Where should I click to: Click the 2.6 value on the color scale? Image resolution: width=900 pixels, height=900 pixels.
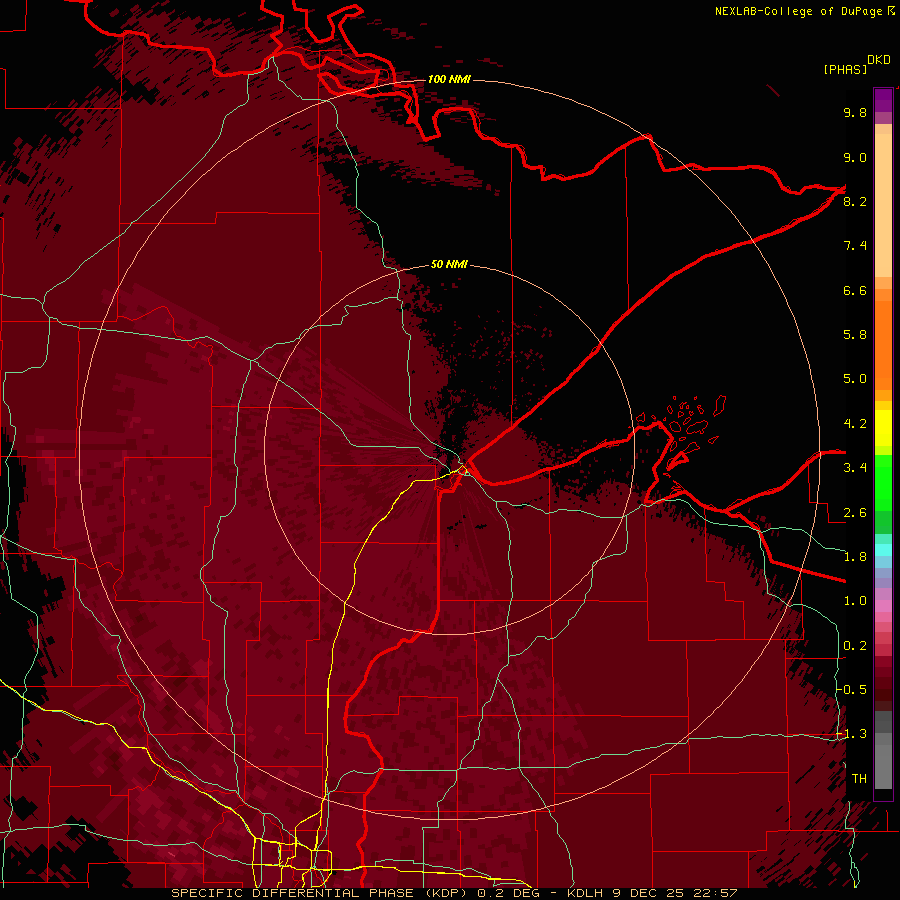855,513
